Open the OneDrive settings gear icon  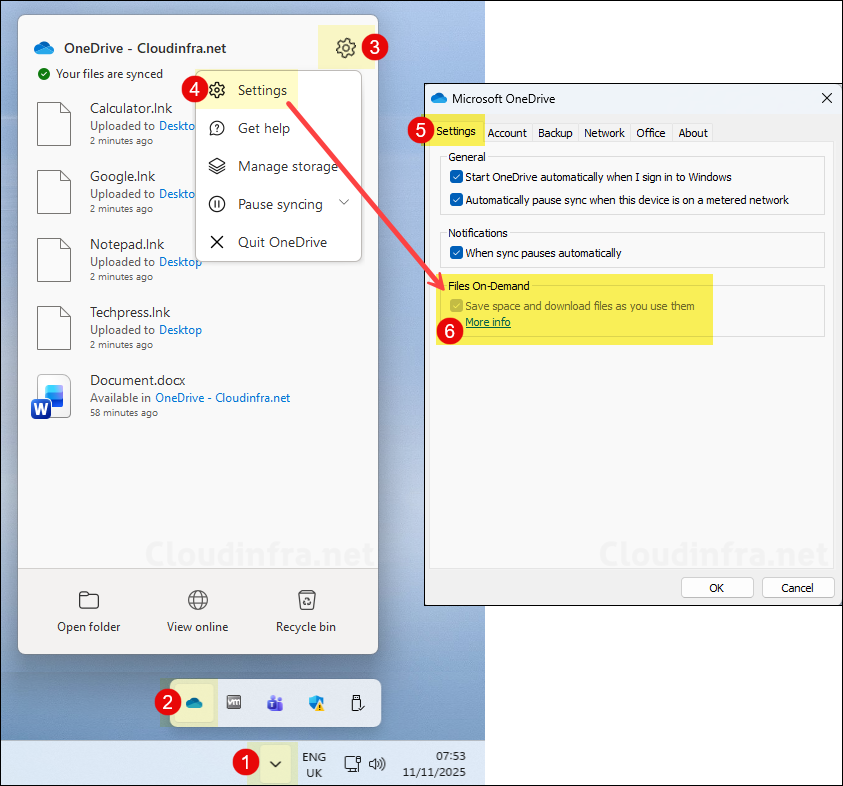click(345, 47)
